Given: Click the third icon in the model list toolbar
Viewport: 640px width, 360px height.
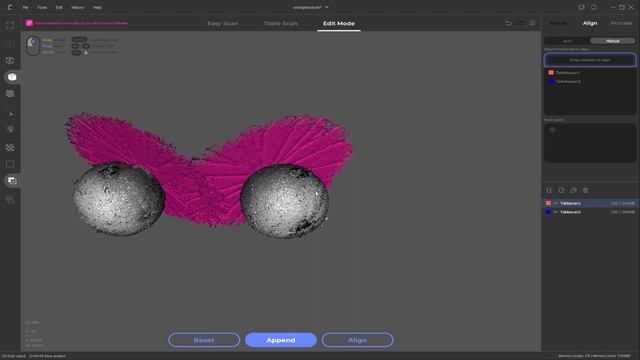Looking at the screenshot, I should pyautogui.click(x=573, y=190).
